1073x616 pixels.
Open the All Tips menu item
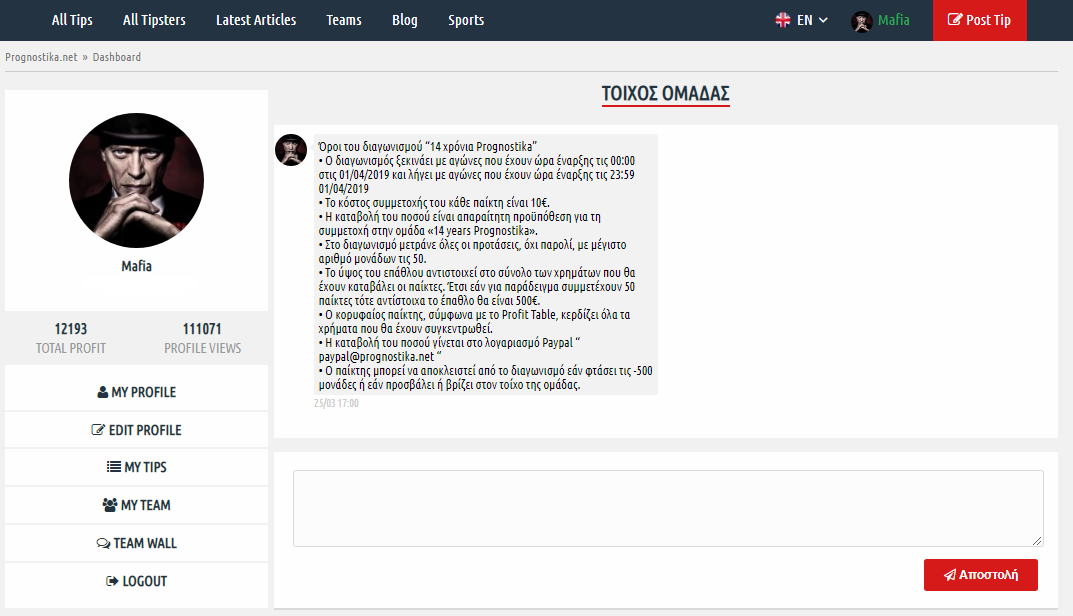tap(72, 20)
